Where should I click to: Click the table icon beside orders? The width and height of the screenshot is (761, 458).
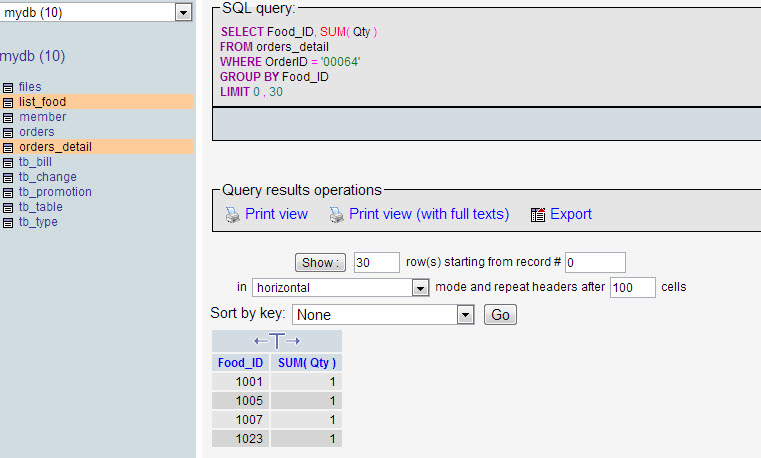(x=8, y=132)
